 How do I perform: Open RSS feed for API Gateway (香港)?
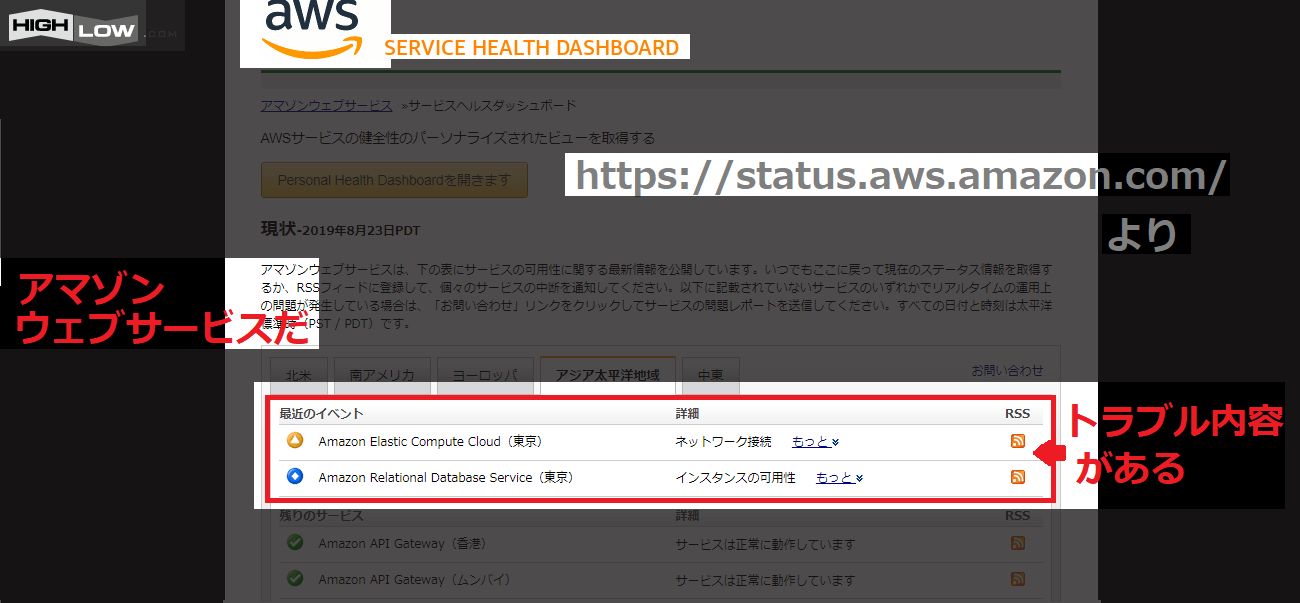tap(1018, 543)
